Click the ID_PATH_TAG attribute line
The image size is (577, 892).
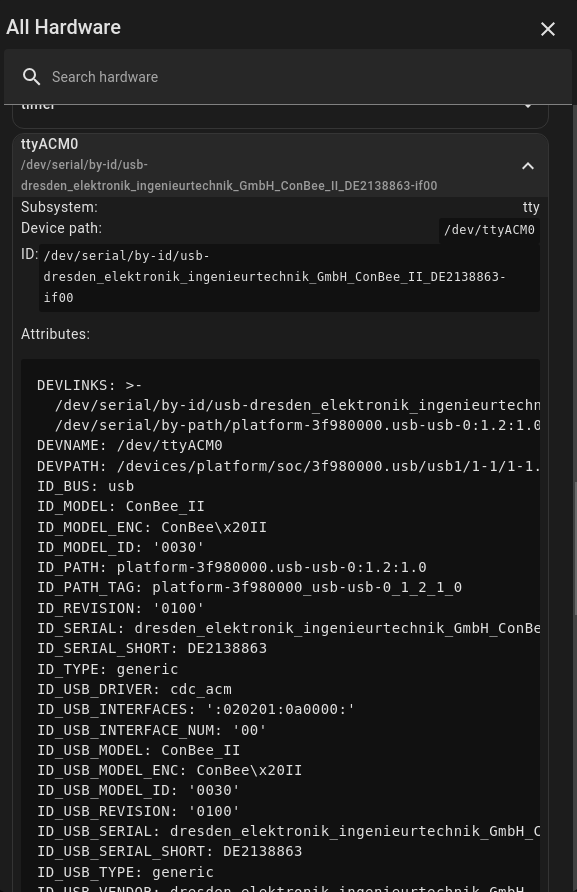pyautogui.click(x=249, y=587)
